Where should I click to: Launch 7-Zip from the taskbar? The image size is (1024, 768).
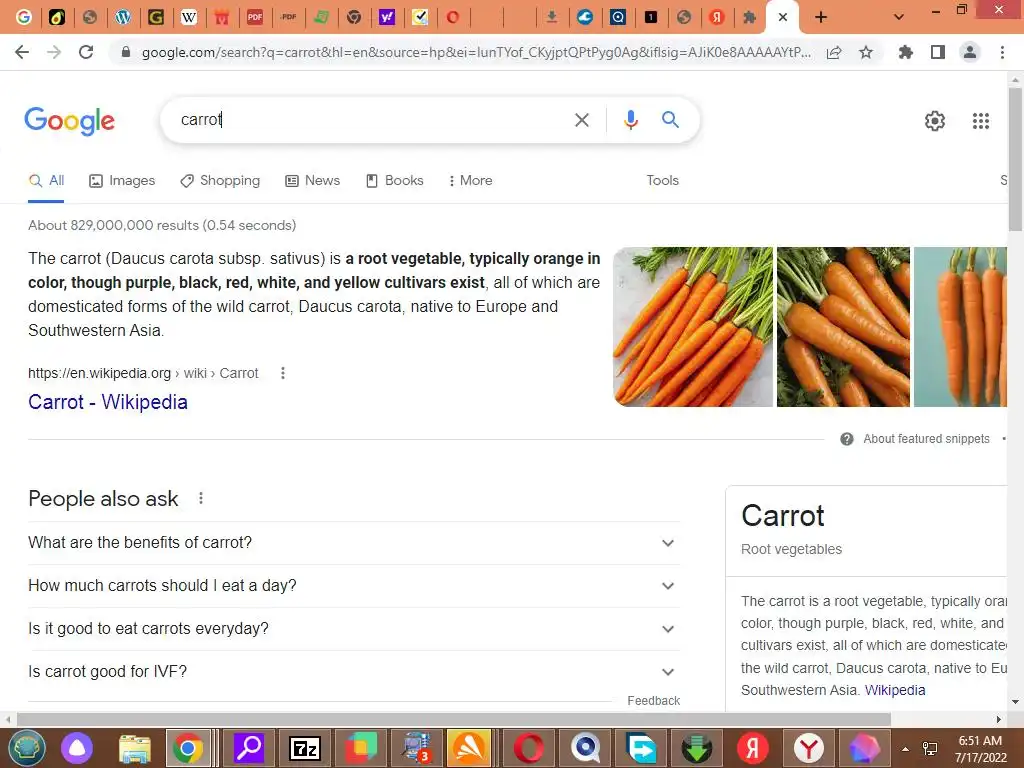pos(305,748)
